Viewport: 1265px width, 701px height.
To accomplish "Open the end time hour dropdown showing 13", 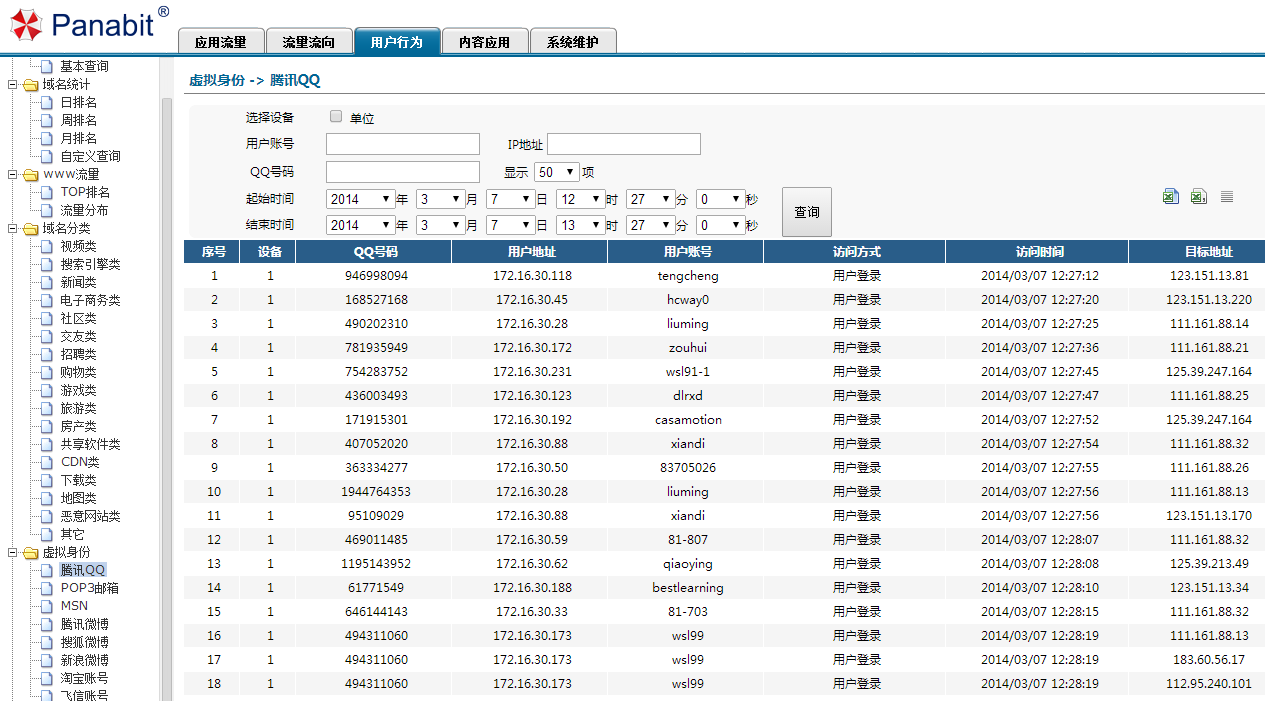I will [581, 226].
